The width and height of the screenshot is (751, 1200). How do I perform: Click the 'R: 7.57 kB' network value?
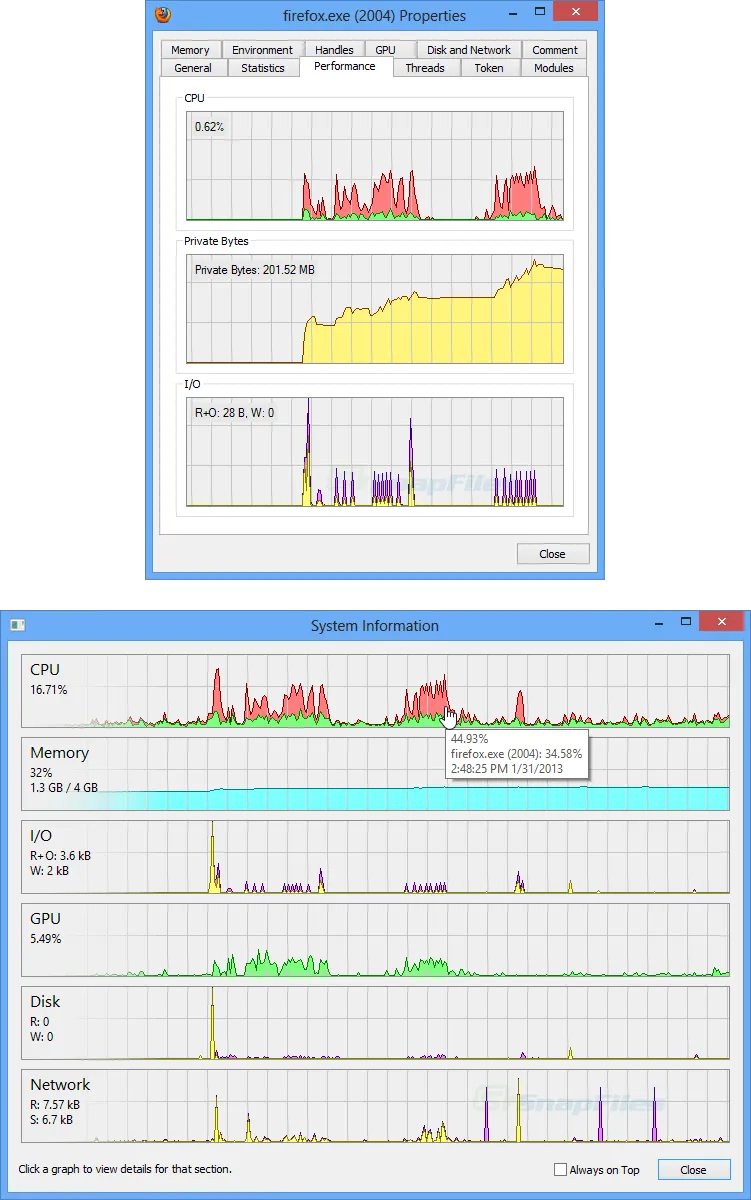(x=55, y=1105)
